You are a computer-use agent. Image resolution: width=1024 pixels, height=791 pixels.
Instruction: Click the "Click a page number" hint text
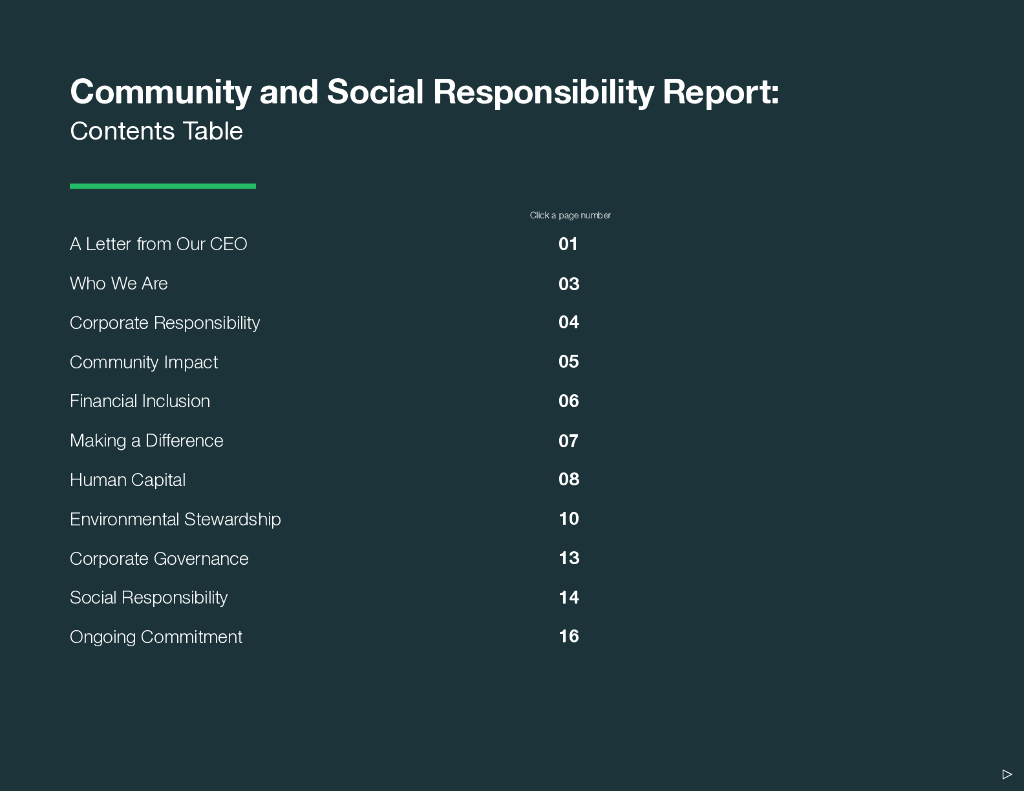coord(570,216)
